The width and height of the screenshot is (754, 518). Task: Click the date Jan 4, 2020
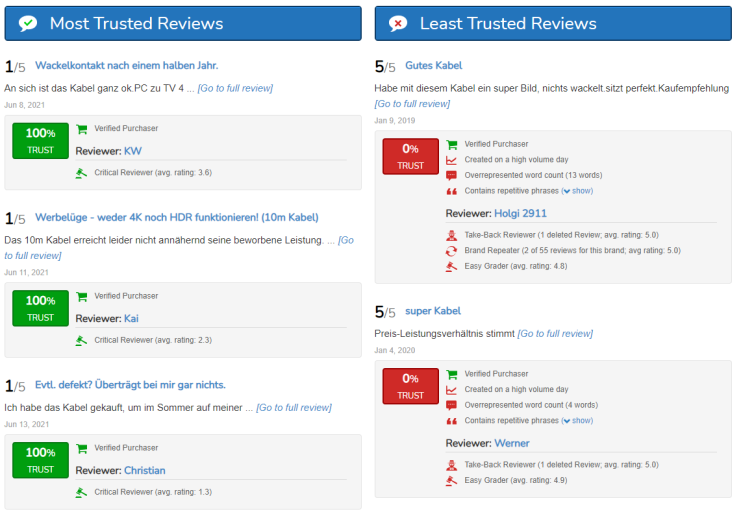click(x=395, y=350)
